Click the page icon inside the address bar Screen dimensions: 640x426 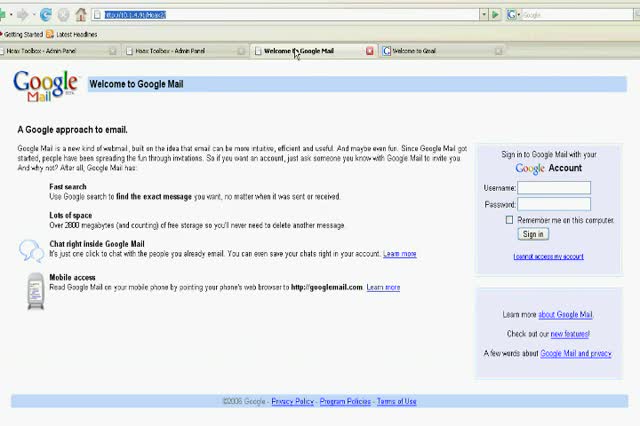[x=97, y=15]
